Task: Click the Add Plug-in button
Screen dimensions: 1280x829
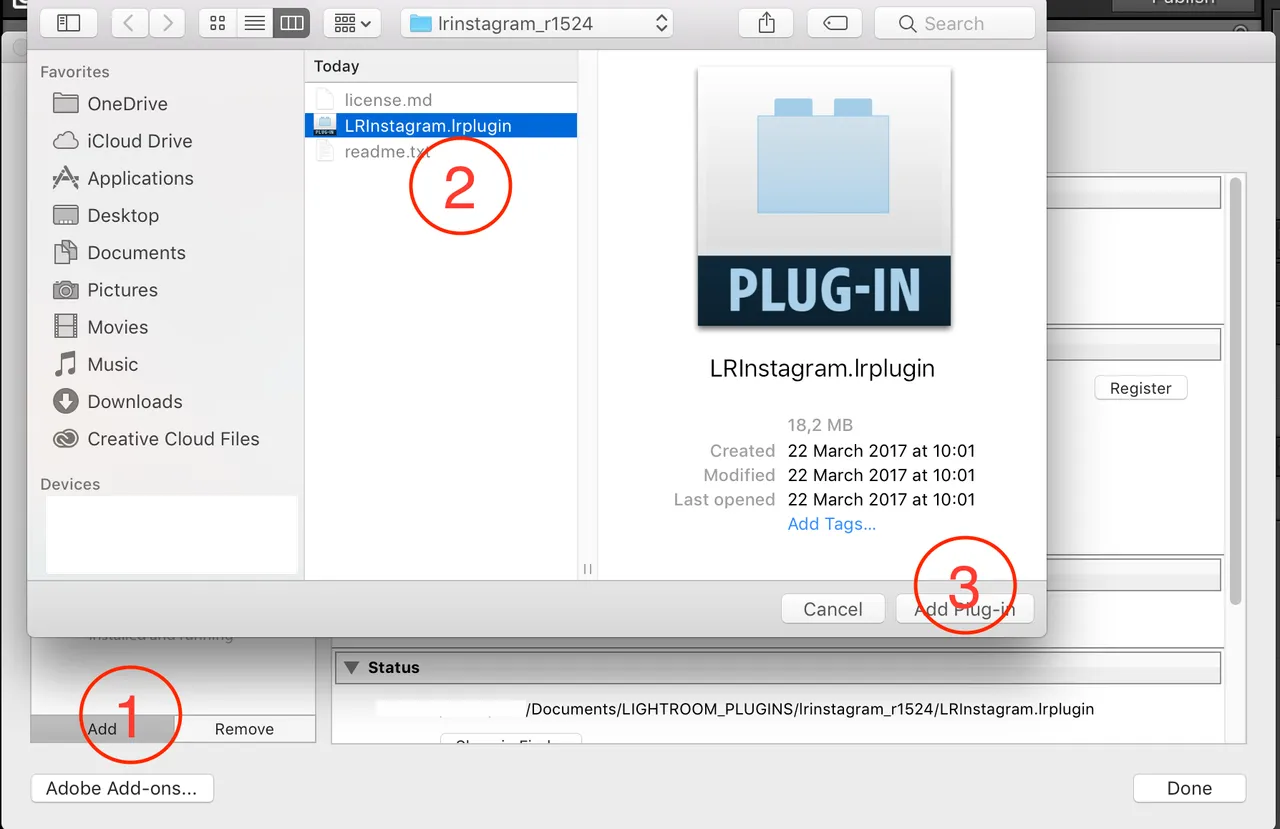Action: coord(965,609)
